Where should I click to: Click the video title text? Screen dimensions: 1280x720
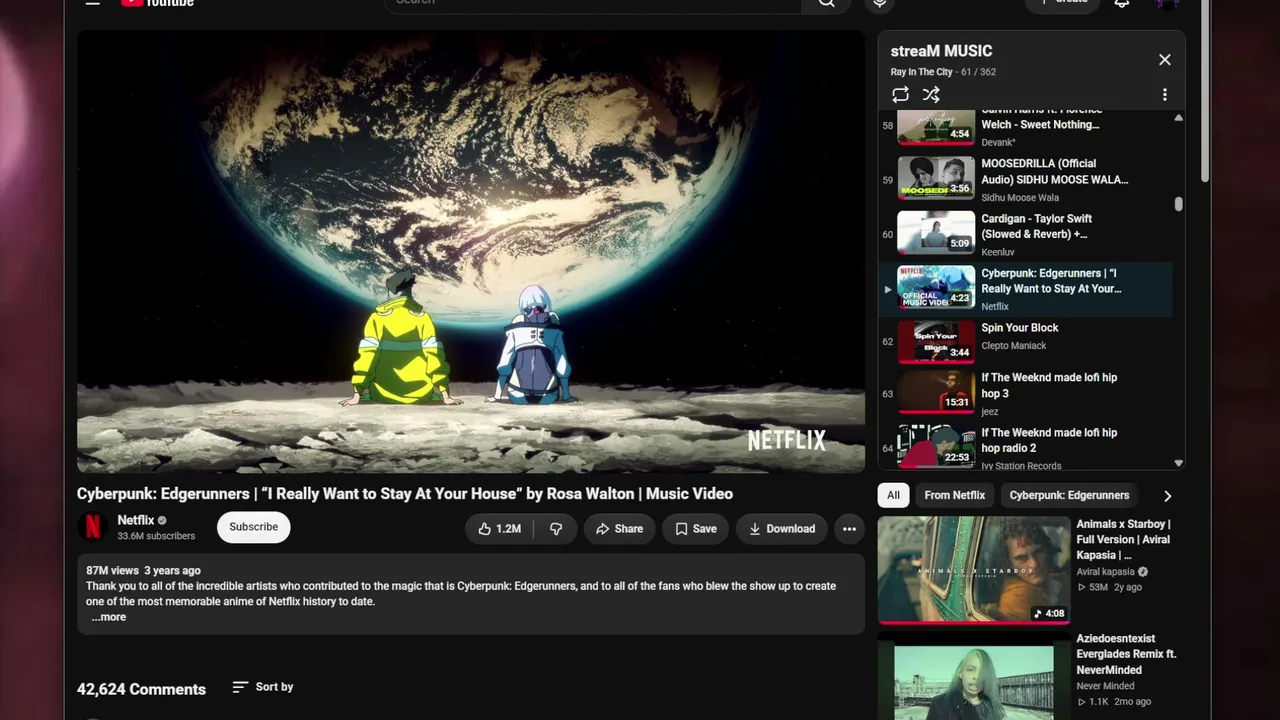tap(405, 494)
